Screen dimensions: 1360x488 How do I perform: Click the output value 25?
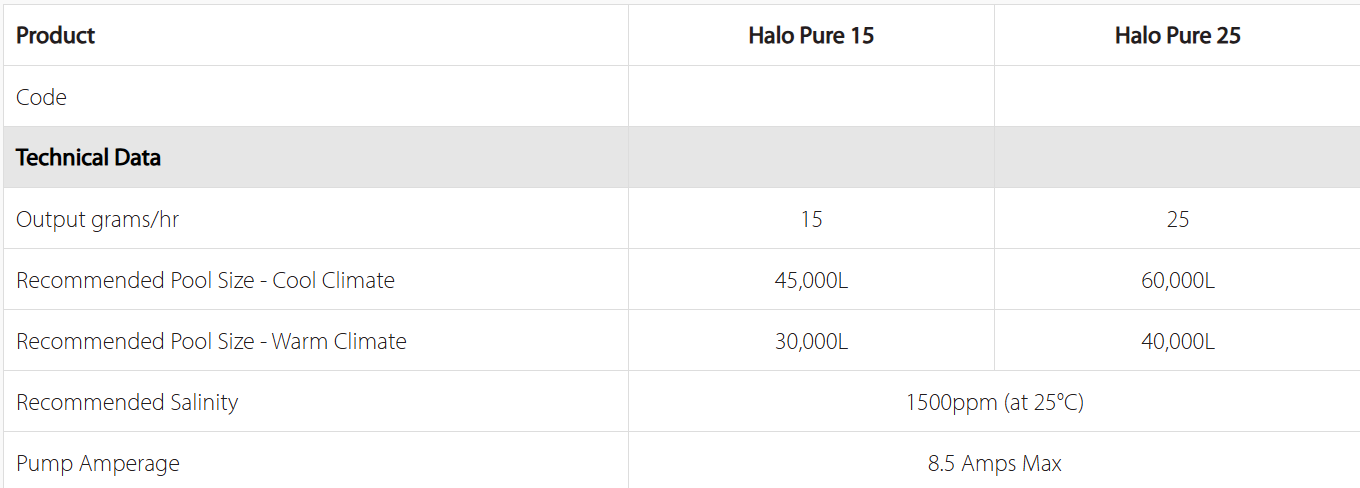point(1177,219)
